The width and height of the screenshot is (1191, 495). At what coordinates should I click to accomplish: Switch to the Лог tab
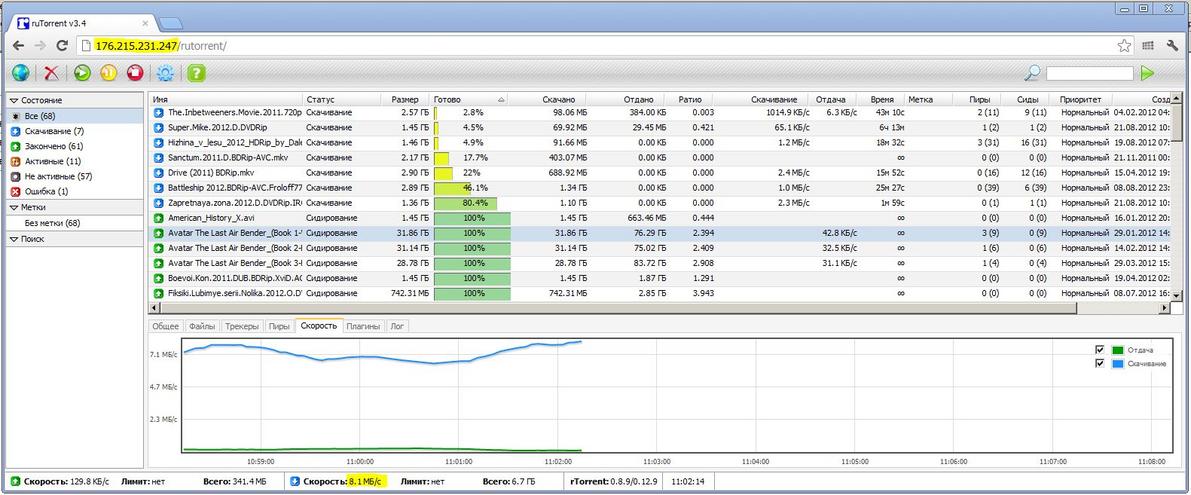396,326
